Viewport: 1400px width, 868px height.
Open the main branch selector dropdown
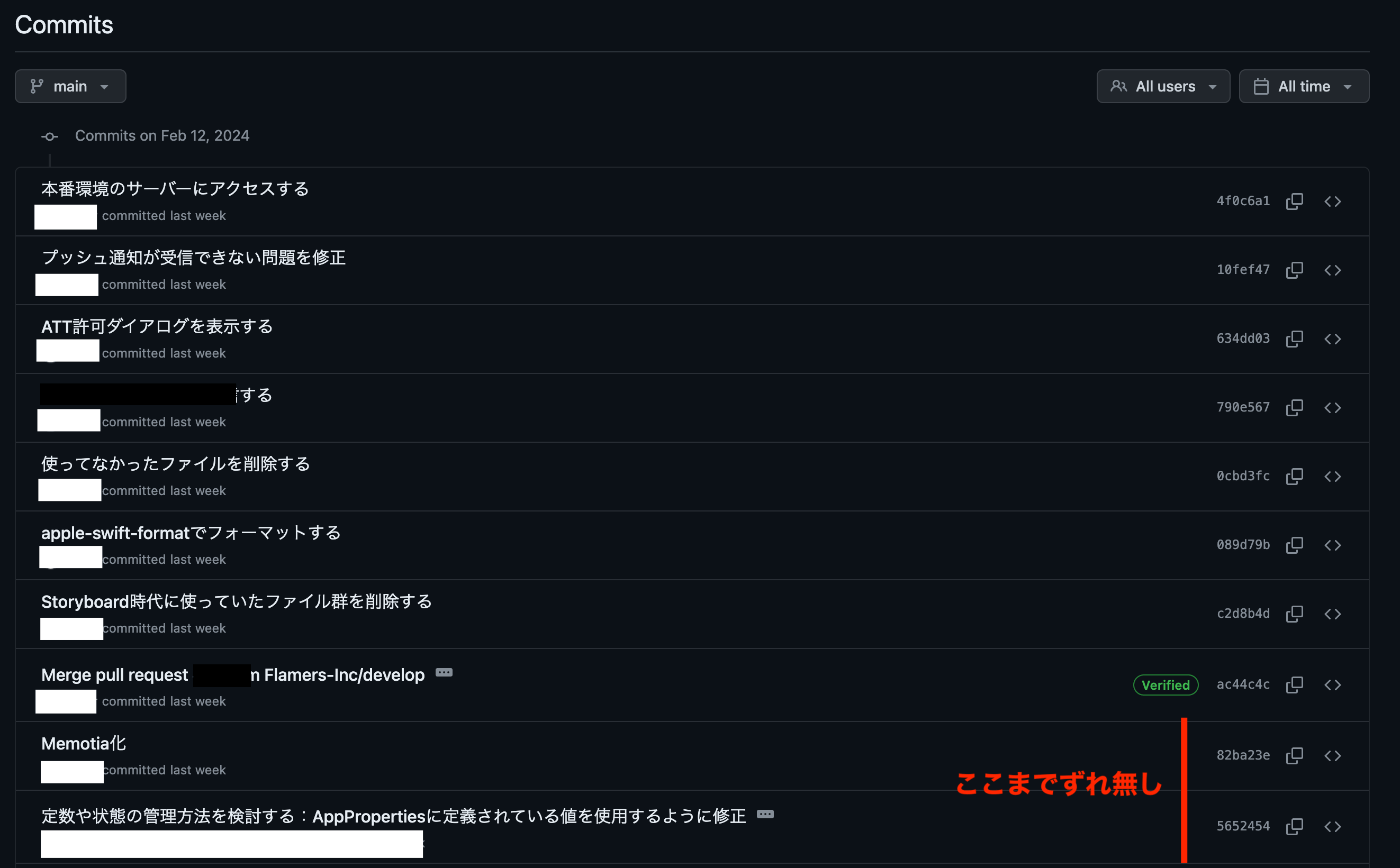coord(70,86)
